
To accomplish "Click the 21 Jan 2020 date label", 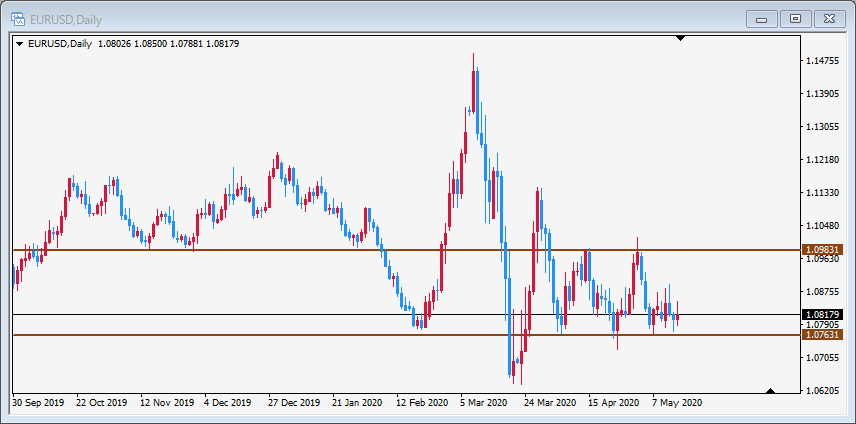I will (x=358, y=403).
